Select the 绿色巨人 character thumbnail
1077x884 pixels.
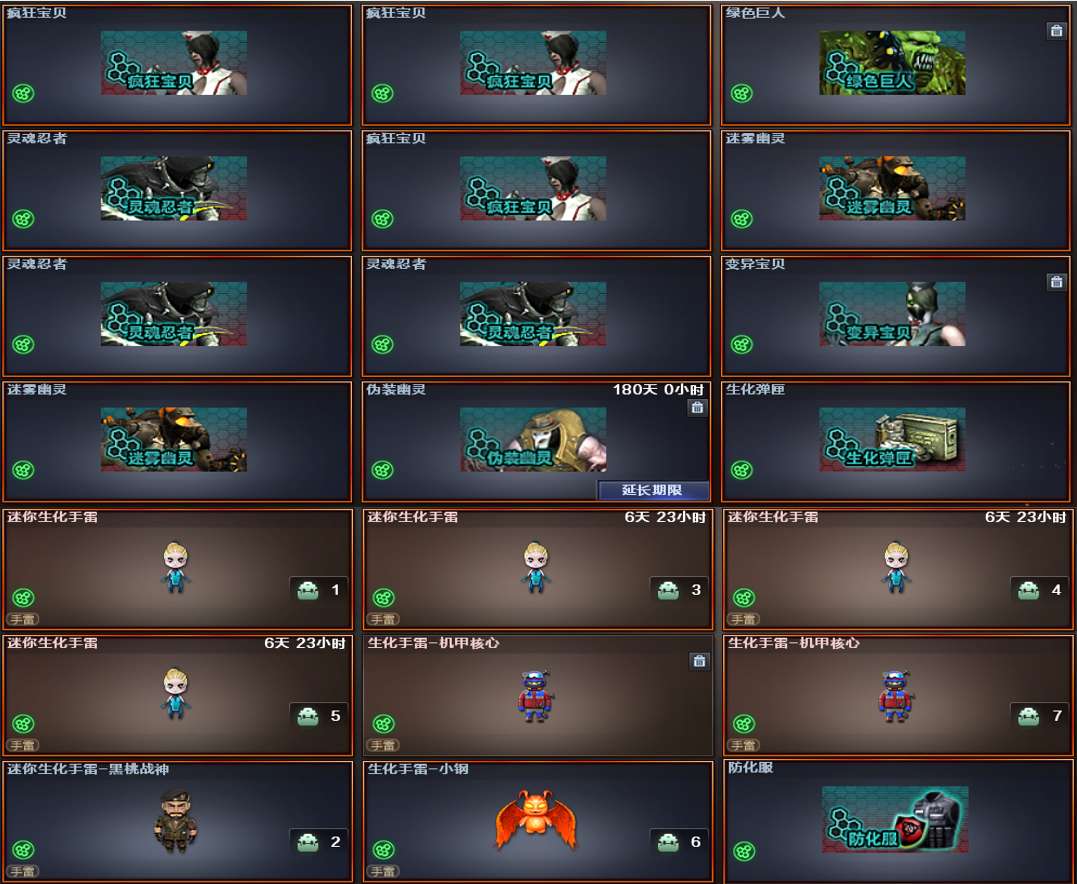(x=892, y=63)
